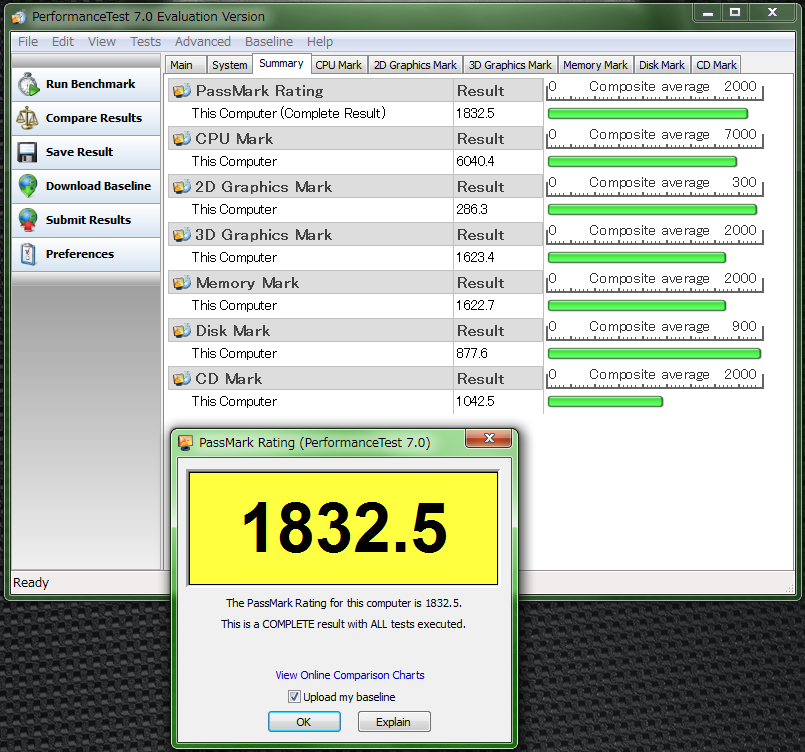Open the Help menu

[320, 42]
